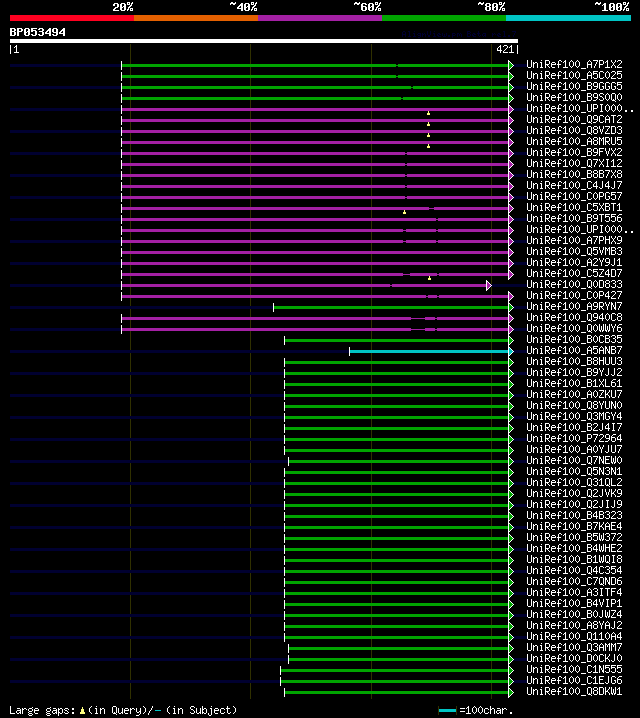This screenshot has height=718, width=640.
Task: Select the UniRef100_B9GGG5 label
Action: click(x=574, y=86)
